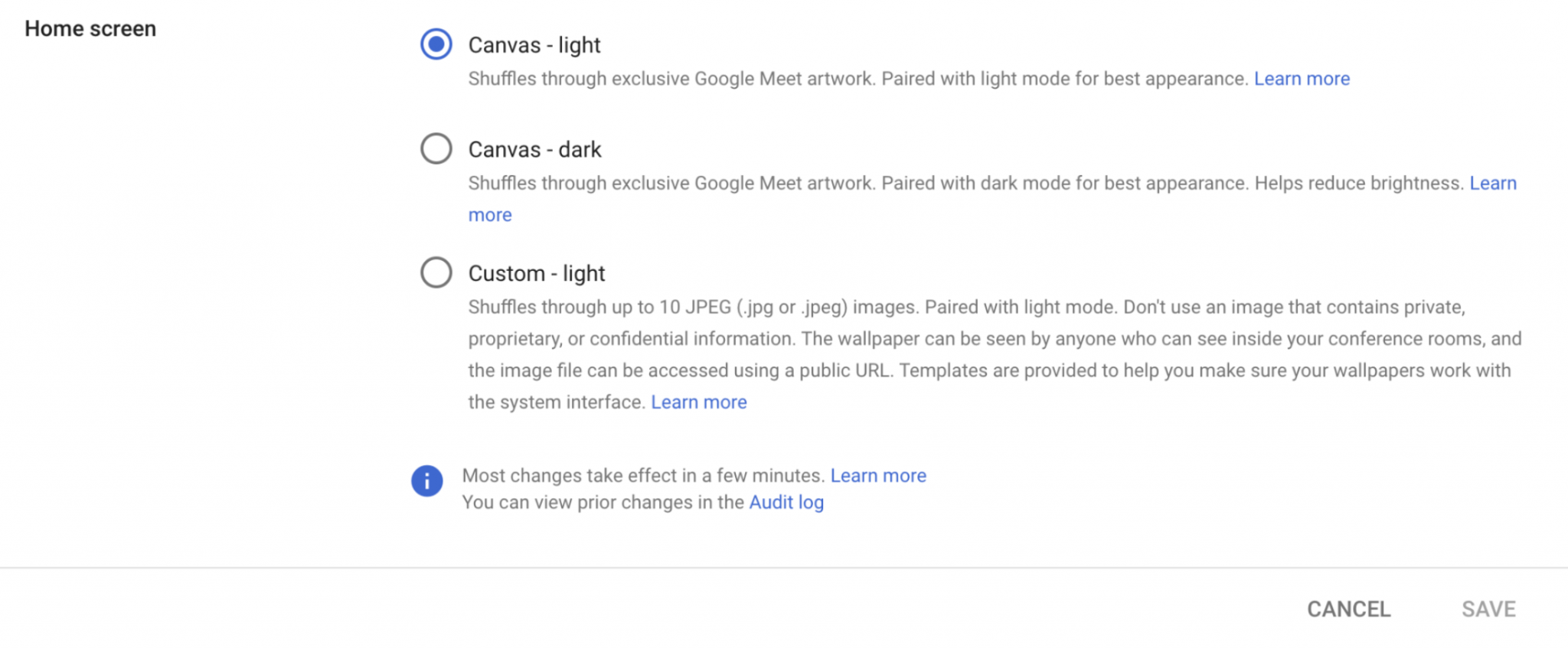Open the Audit log
This screenshot has width=1568, height=648.
(786, 502)
